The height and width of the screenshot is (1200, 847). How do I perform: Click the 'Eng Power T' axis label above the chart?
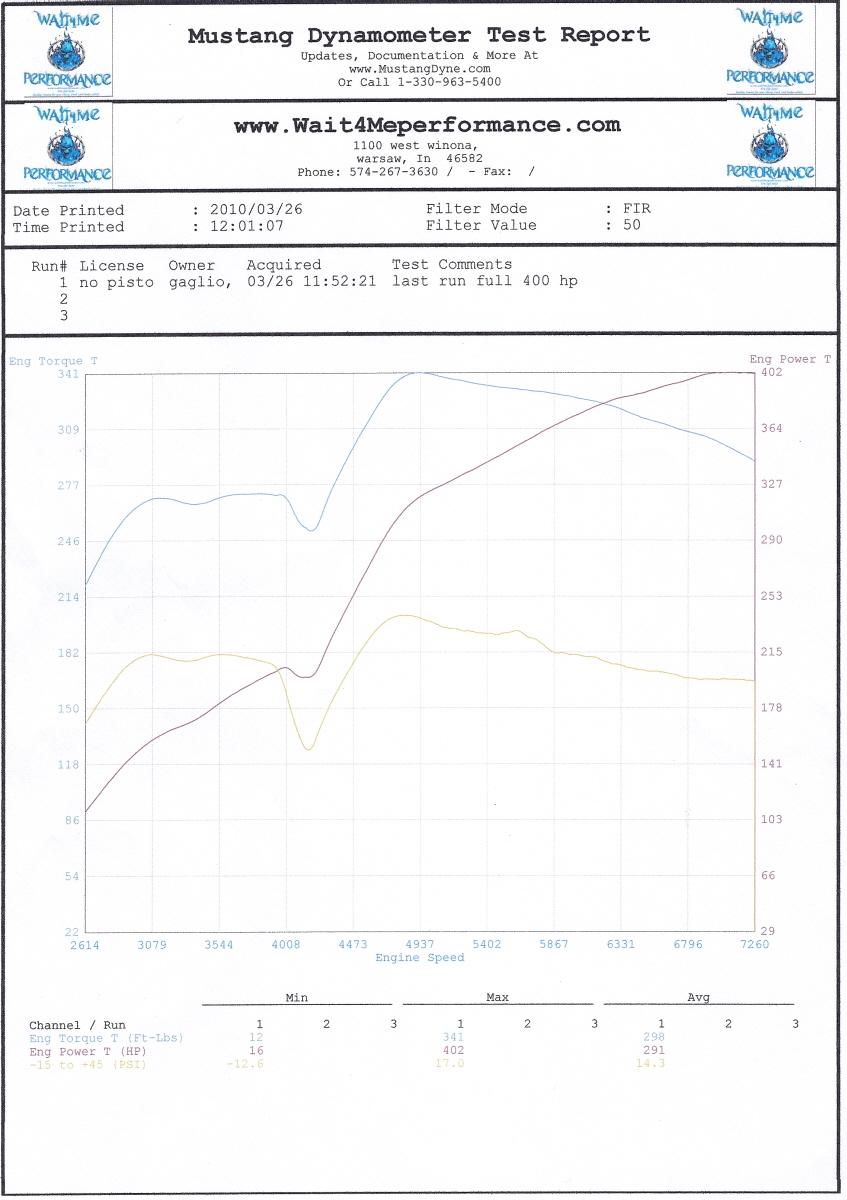point(791,359)
